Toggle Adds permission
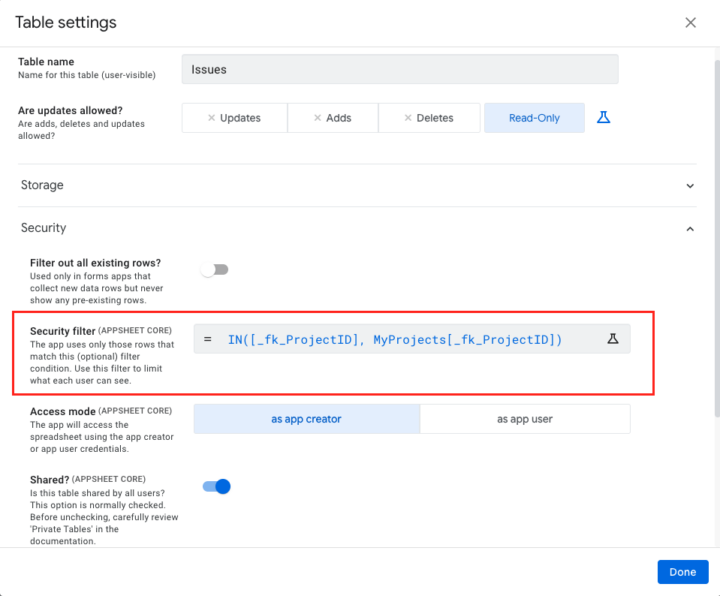 pos(333,118)
